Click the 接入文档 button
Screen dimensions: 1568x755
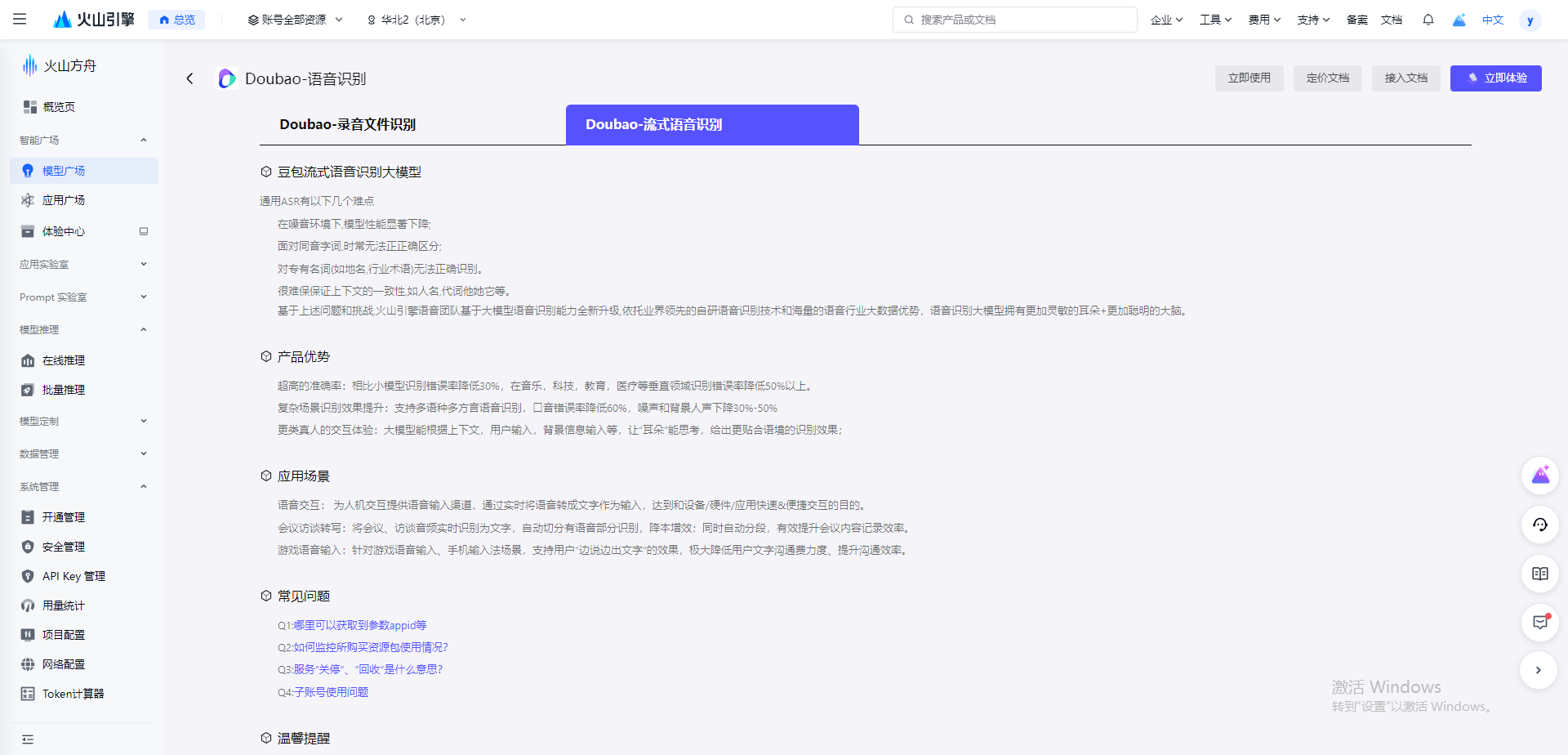(1406, 78)
